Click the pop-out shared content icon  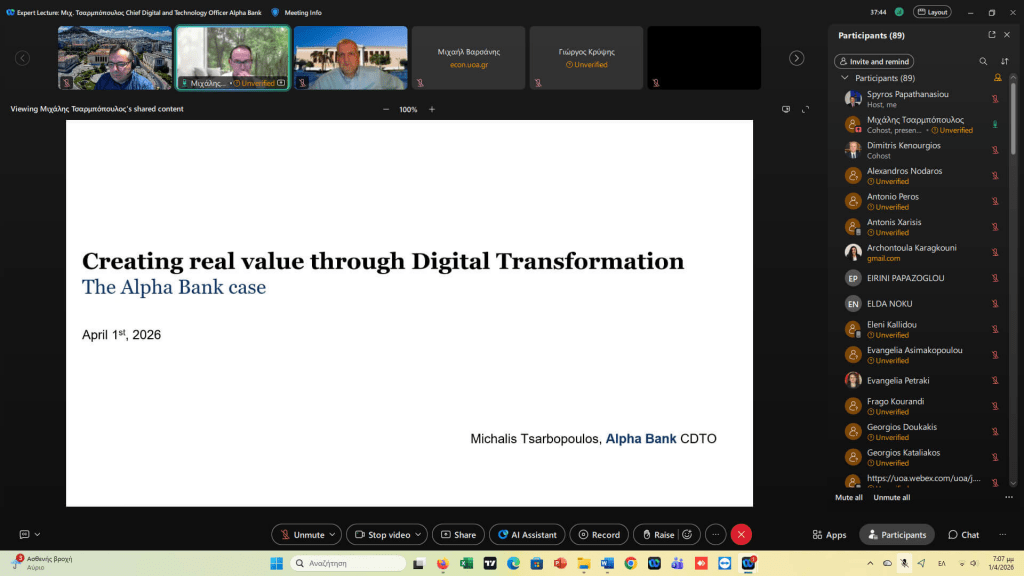[786, 109]
